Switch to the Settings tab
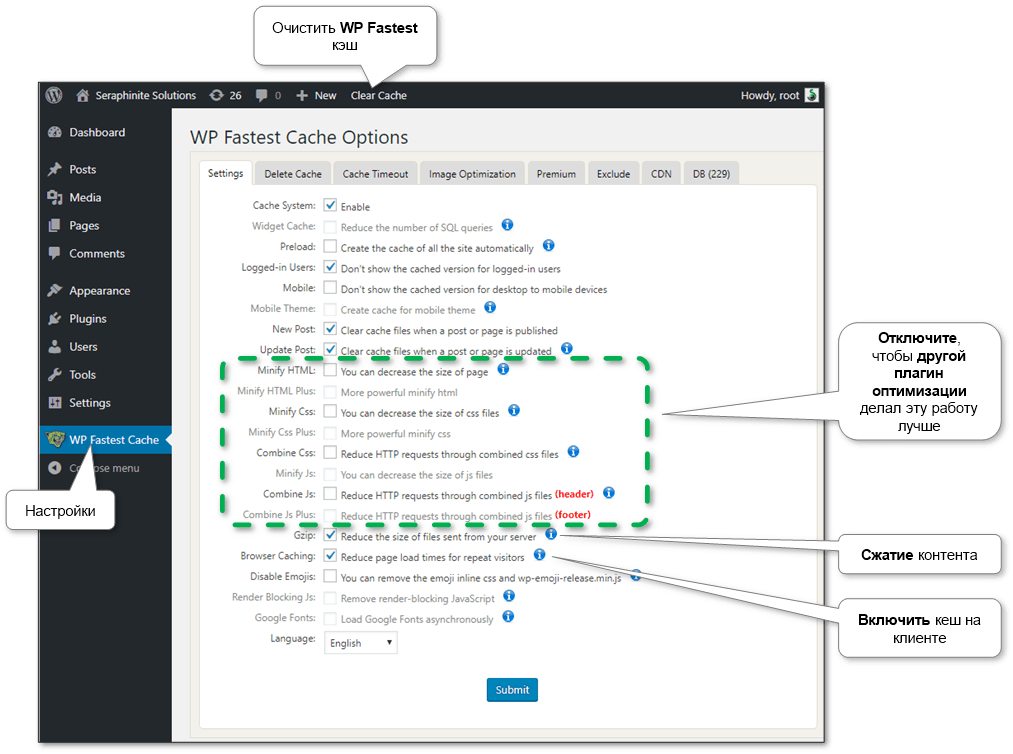 pos(225,173)
